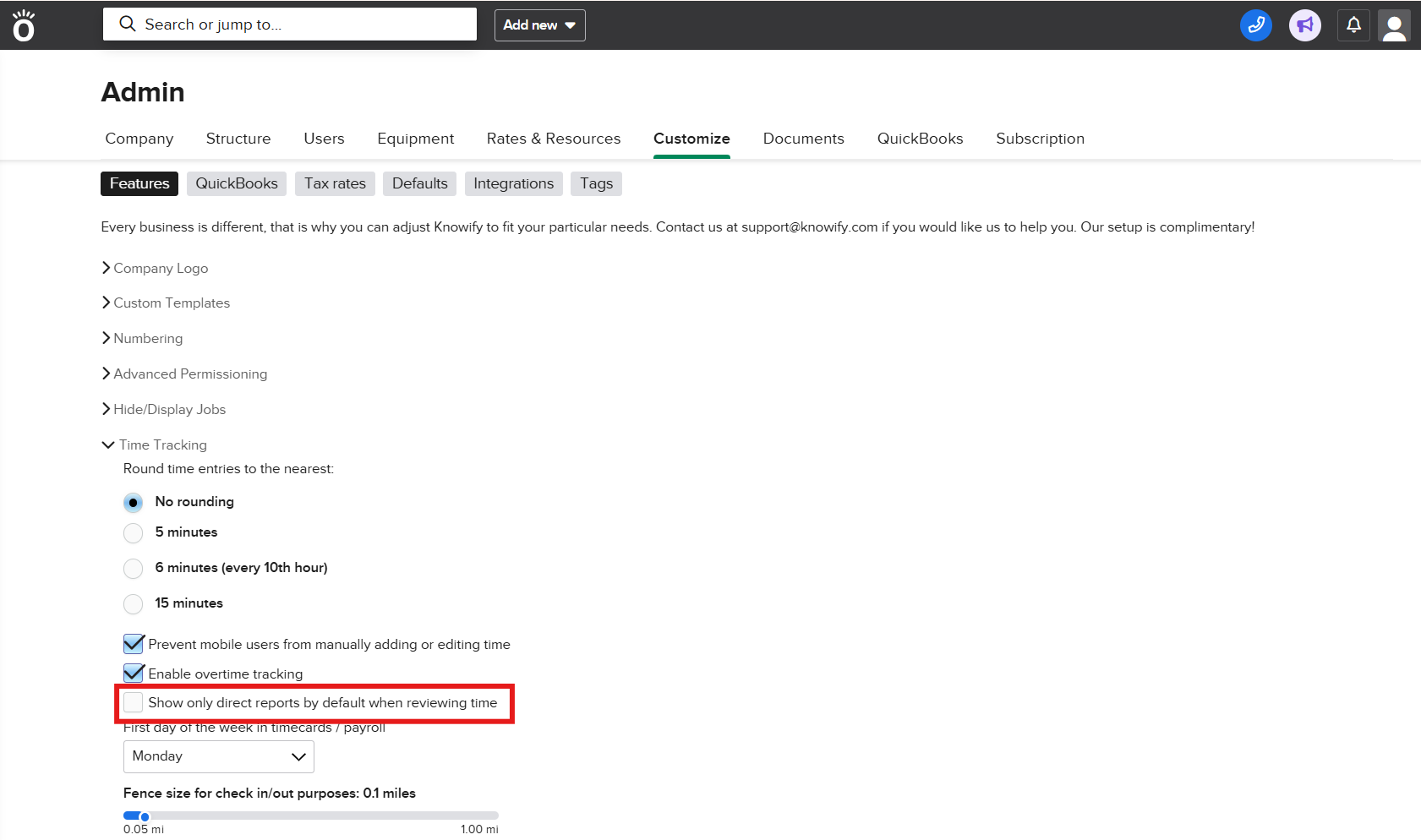Click the purple megaphone announcements icon
This screenshot has width=1421, height=840.
pos(1304,25)
